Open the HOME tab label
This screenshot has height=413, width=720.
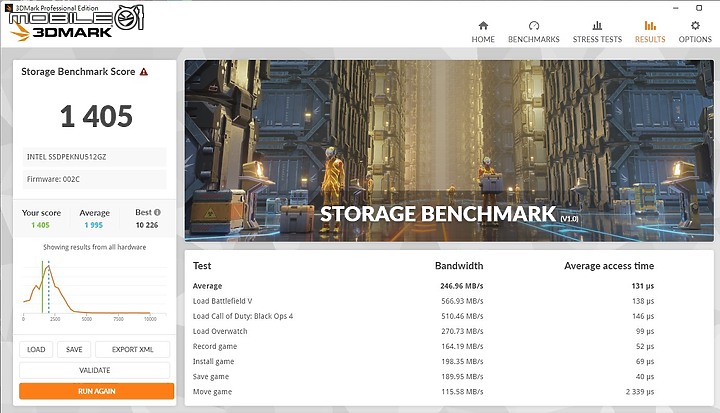pyautogui.click(x=483, y=40)
